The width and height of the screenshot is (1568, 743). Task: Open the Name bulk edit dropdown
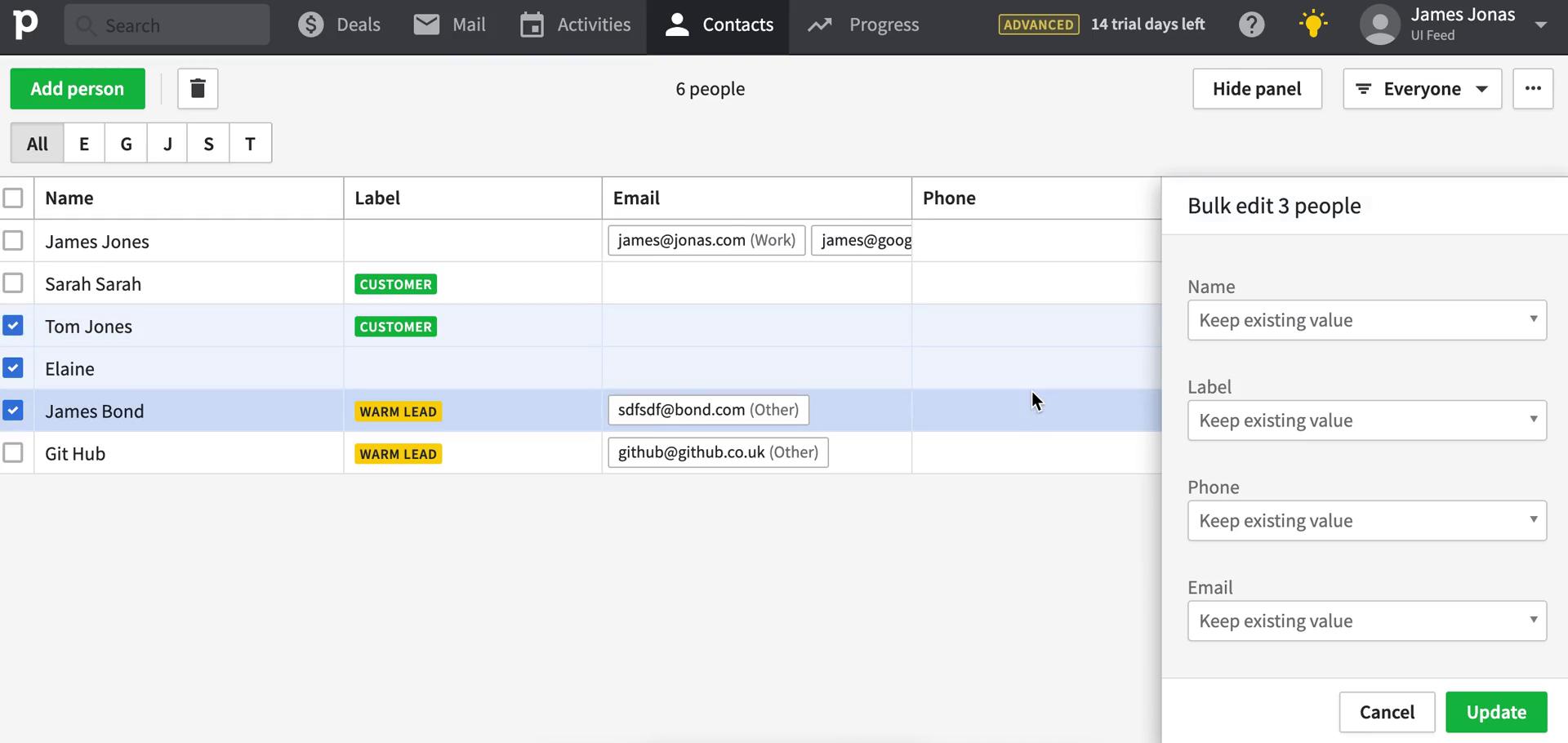pos(1367,320)
